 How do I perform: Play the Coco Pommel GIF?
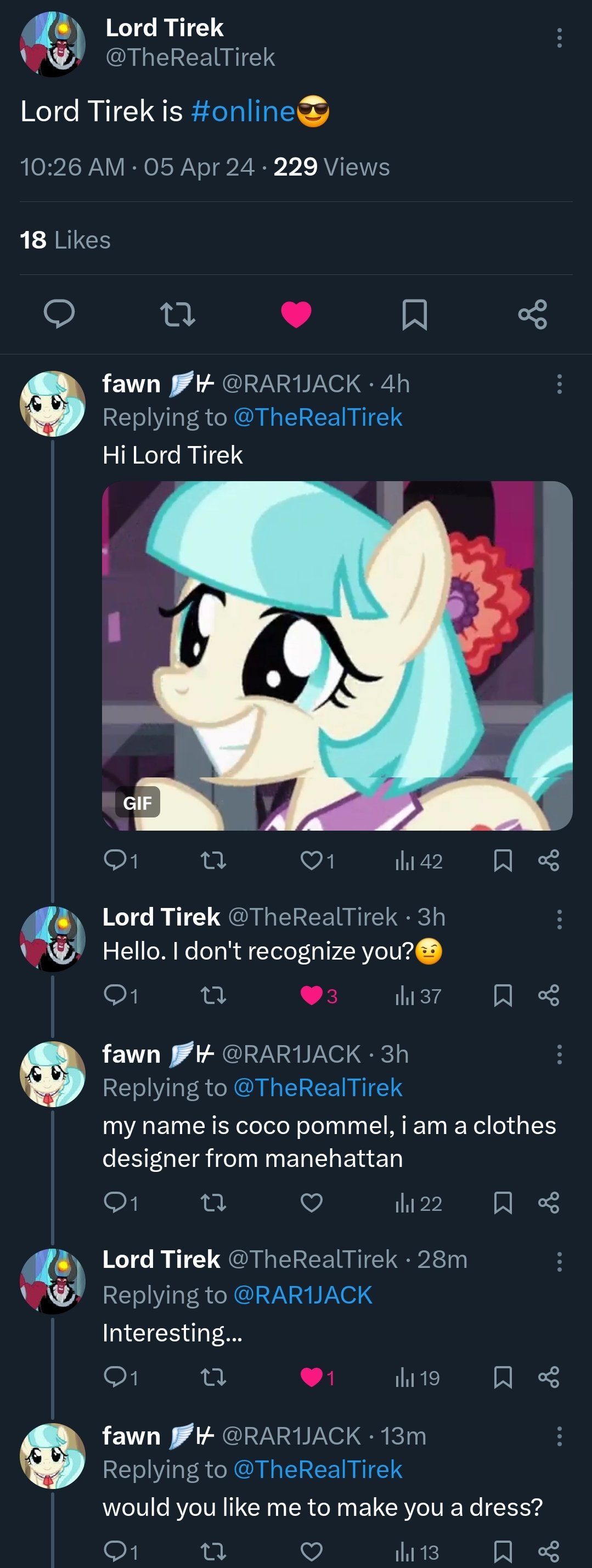click(337, 655)
